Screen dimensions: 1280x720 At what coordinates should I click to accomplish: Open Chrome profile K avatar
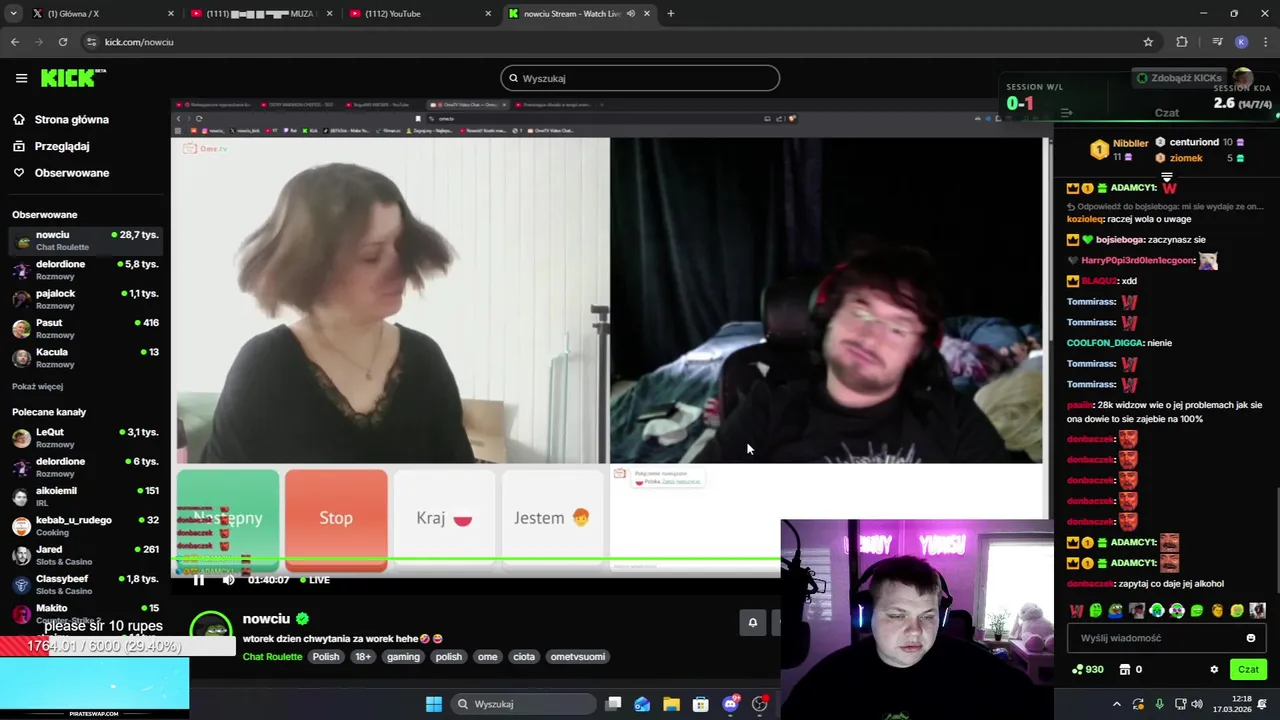point(1241,42)
